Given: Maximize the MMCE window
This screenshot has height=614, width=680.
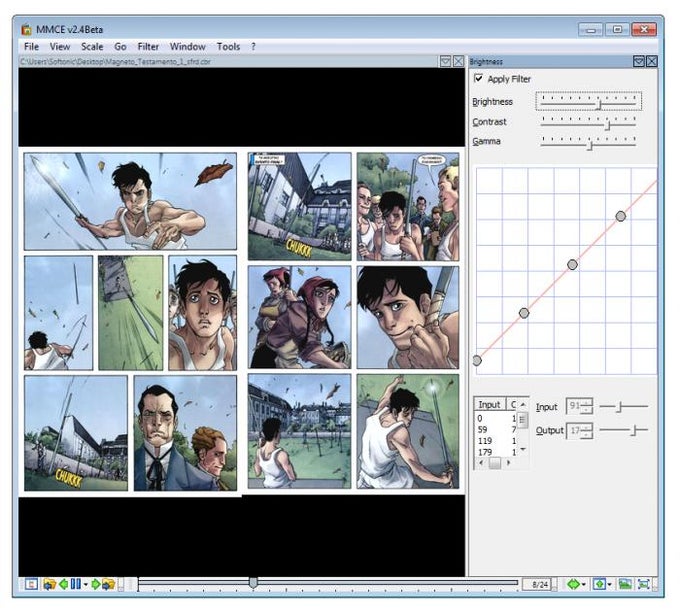Looking at the screenshot, I should click(617, 29).
